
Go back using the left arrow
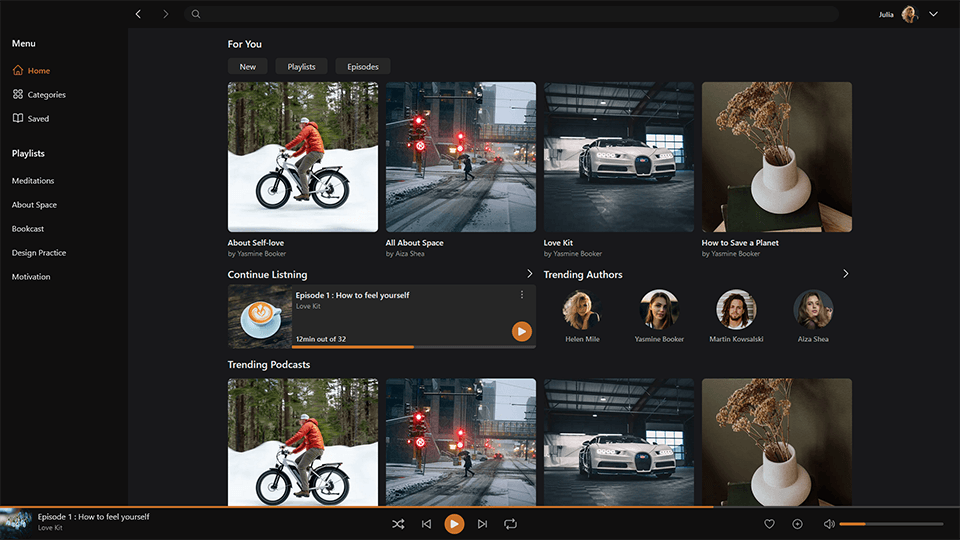[138, 14]
